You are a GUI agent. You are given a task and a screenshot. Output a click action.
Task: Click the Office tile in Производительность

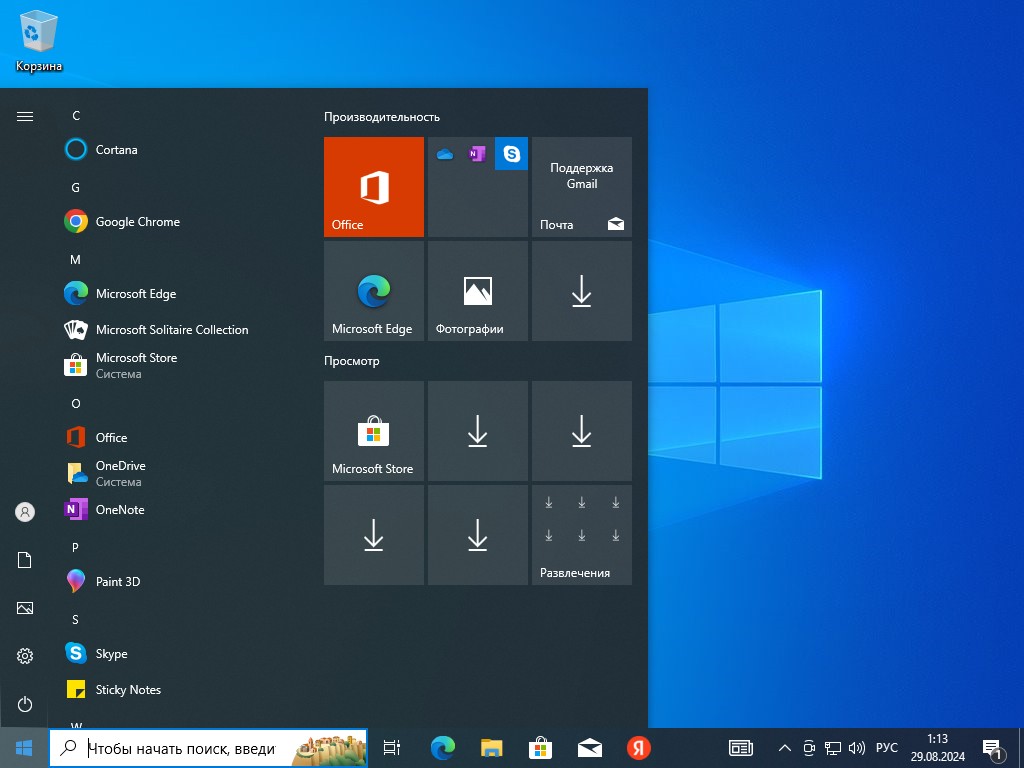374,187
